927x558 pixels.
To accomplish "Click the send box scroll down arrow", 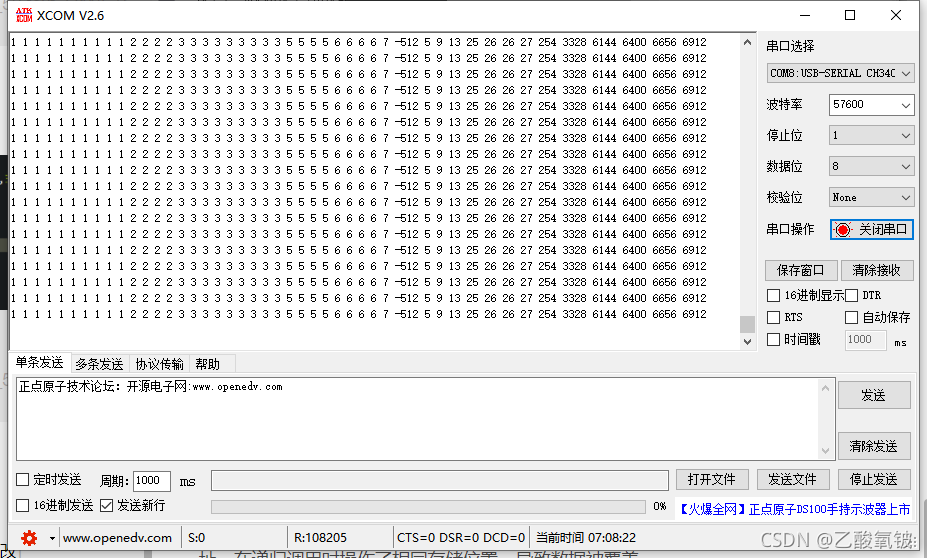I will [825, 451].
